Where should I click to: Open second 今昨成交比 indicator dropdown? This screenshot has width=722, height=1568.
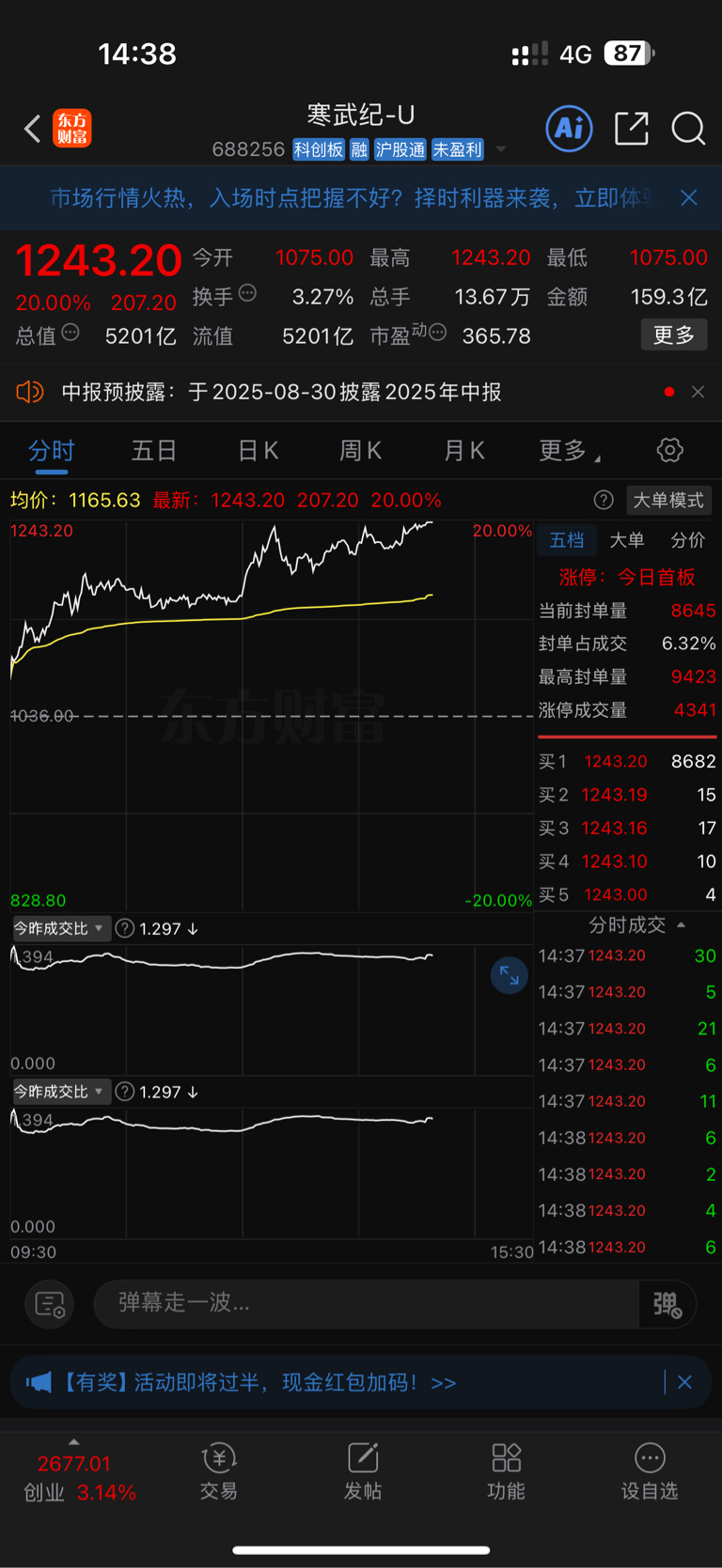[60, 1092]
